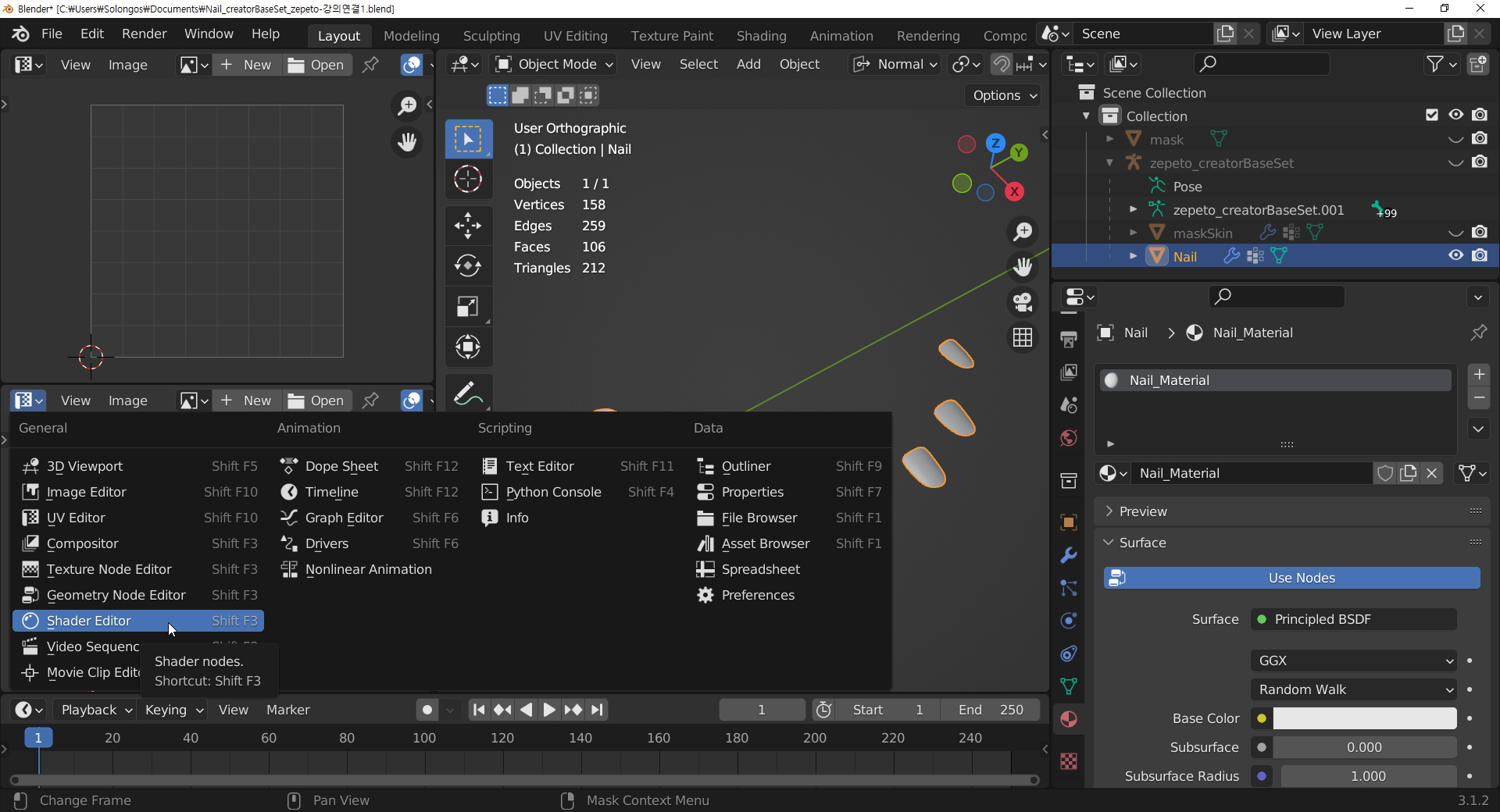Open Texture properties checker tab
1500x812 pixels.
coord(1069,760)
